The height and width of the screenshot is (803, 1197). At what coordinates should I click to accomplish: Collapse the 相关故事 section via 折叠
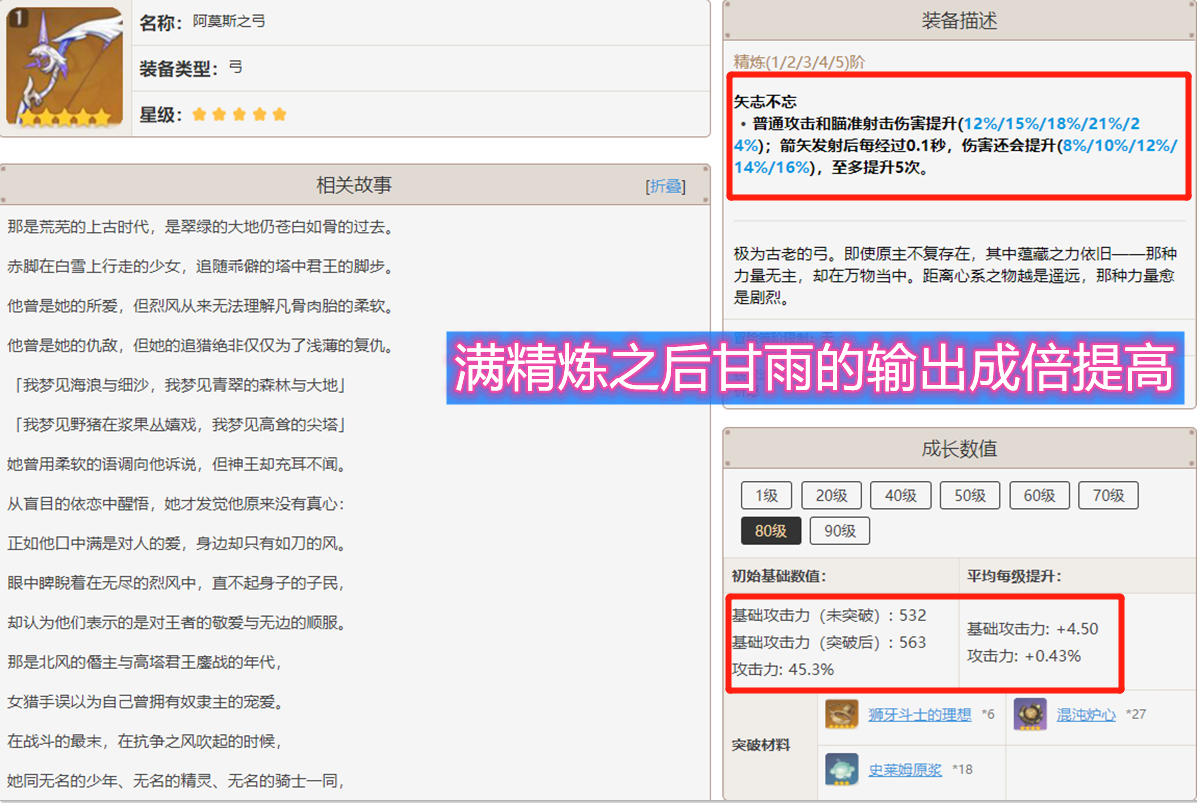tap(666, 187)
